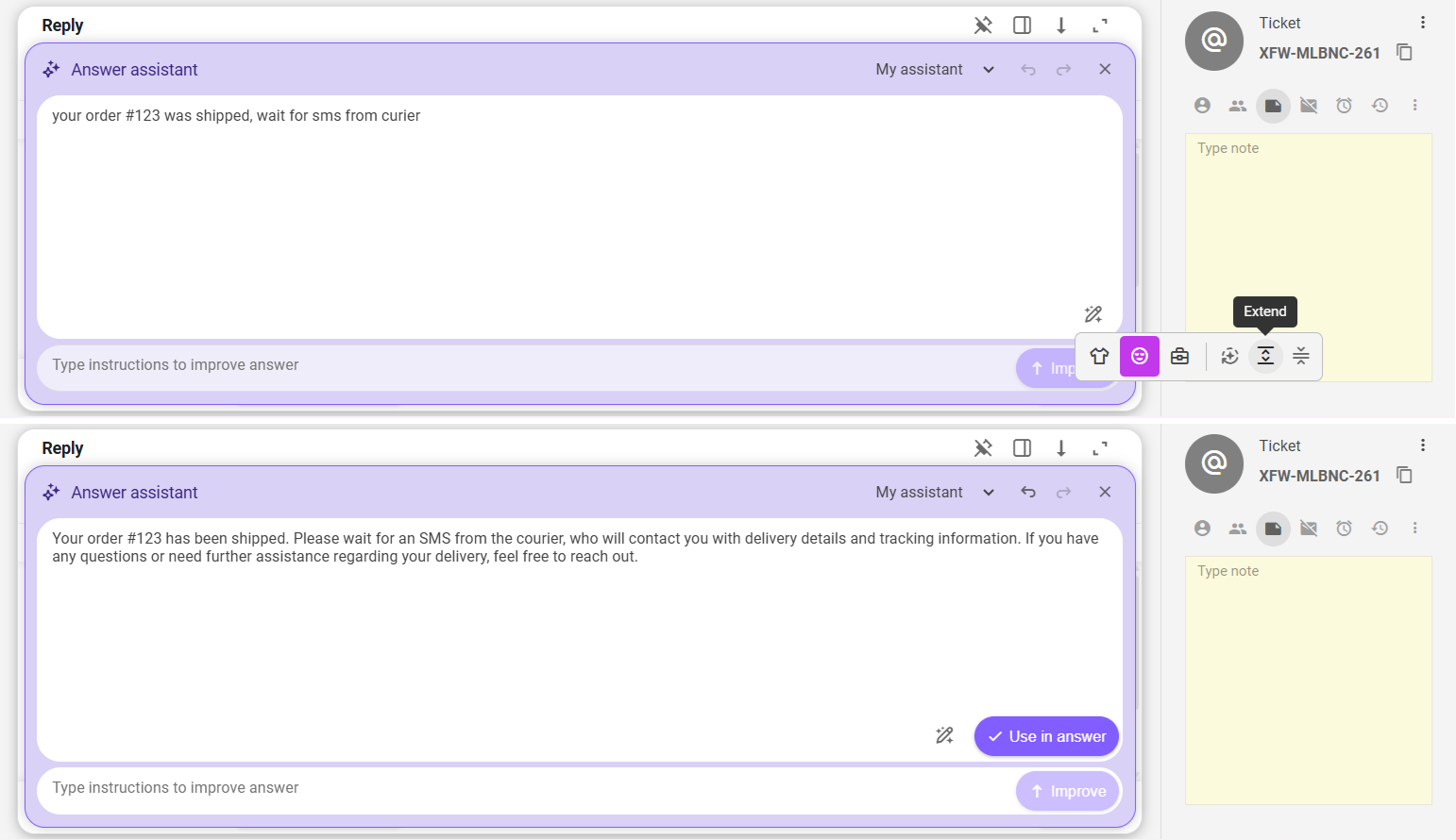Open alarm clock reminder in lower ticket panel
Viewport: 1456px width, 840px height.
1344,529
